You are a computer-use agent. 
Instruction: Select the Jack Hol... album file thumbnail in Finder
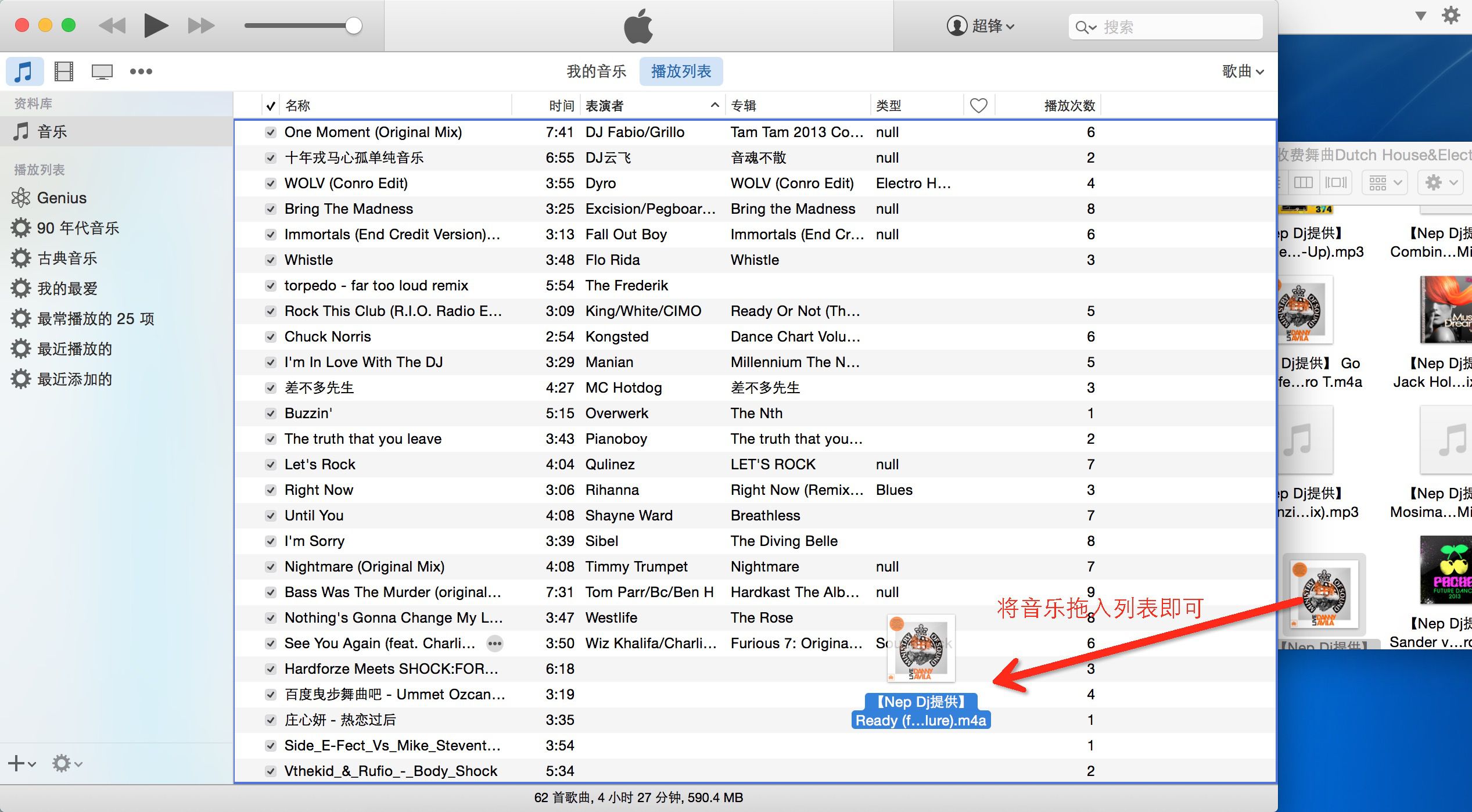[x=1446, y=310]
